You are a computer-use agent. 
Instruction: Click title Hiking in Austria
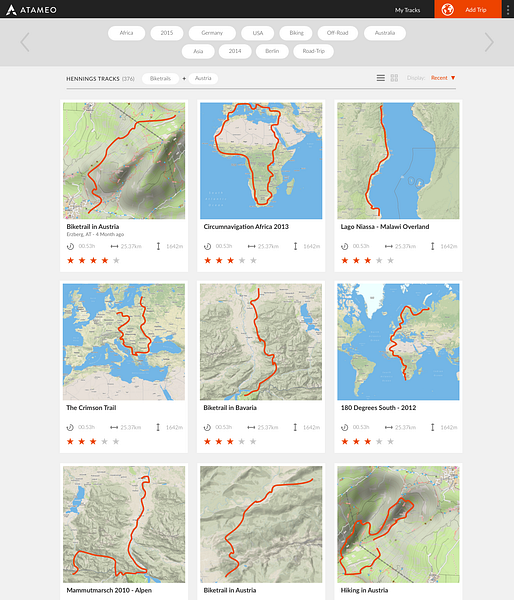[x=364, y=590]
